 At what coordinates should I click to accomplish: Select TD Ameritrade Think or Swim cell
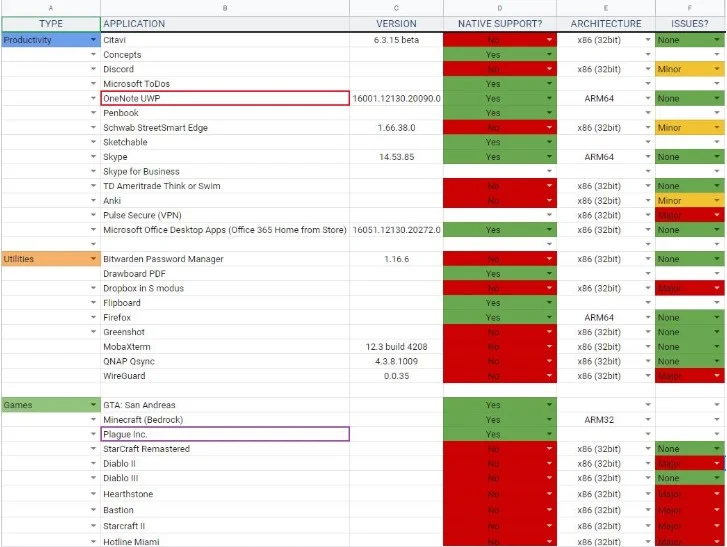pyautogui.click(x=225, y=186)
